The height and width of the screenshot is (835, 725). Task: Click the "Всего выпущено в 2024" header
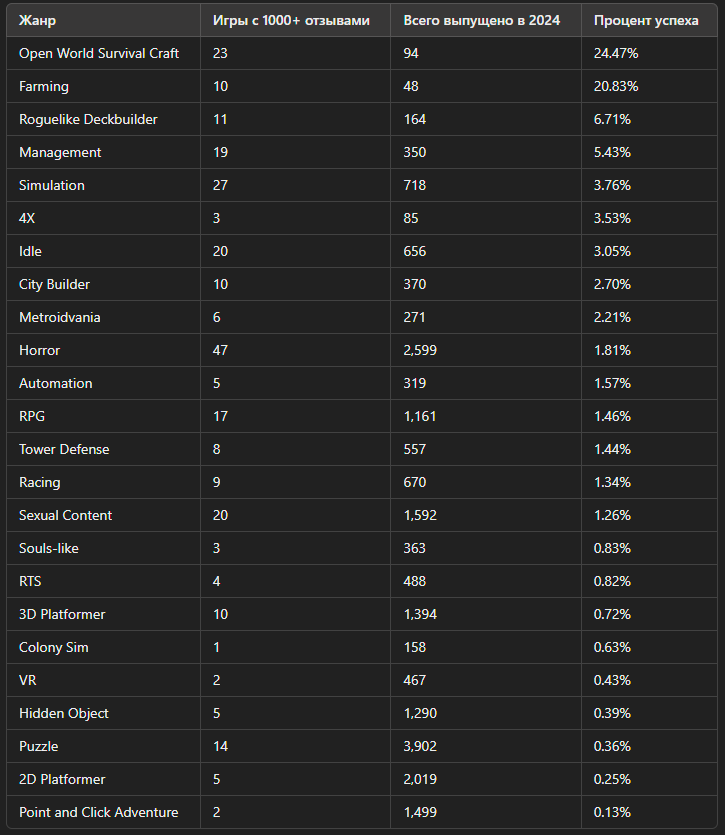[x=481, y=20]
